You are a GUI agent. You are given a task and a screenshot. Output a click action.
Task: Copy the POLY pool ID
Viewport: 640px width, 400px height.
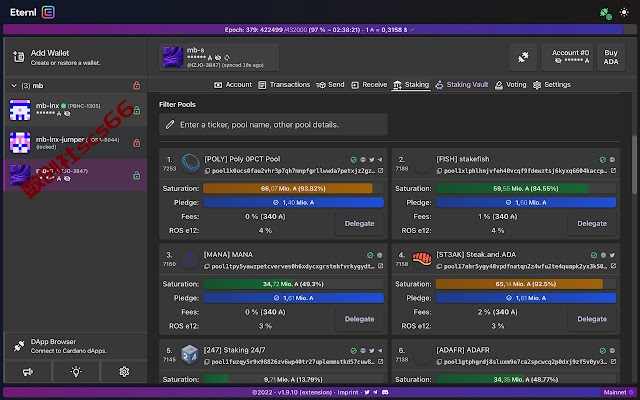coord(207,171)
